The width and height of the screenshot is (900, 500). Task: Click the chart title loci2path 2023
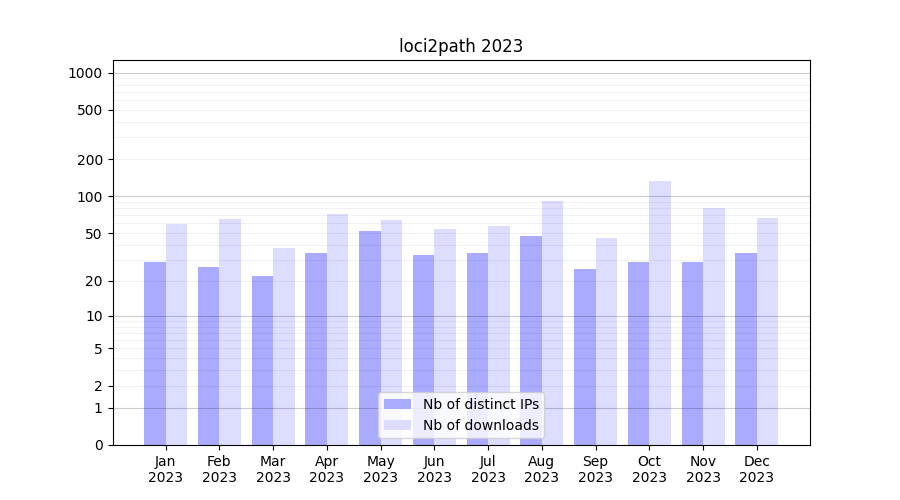pos(461,46)
